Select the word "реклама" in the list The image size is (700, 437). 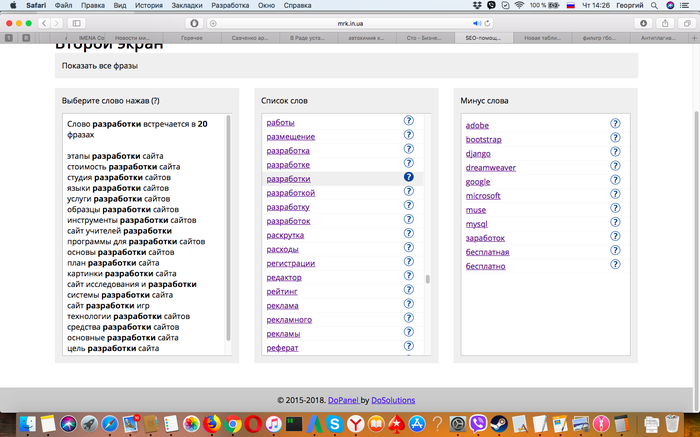tap(282, 305)
